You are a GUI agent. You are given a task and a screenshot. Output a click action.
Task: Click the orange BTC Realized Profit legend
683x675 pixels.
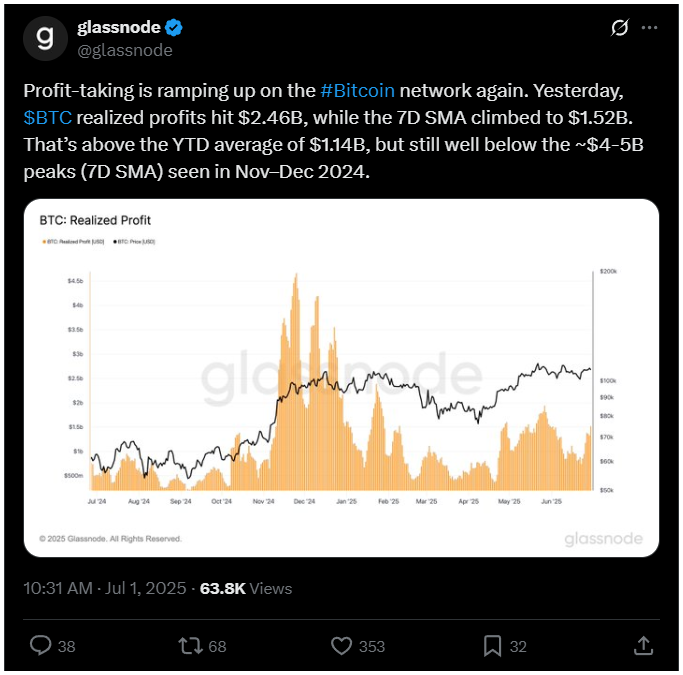point(73,242)
